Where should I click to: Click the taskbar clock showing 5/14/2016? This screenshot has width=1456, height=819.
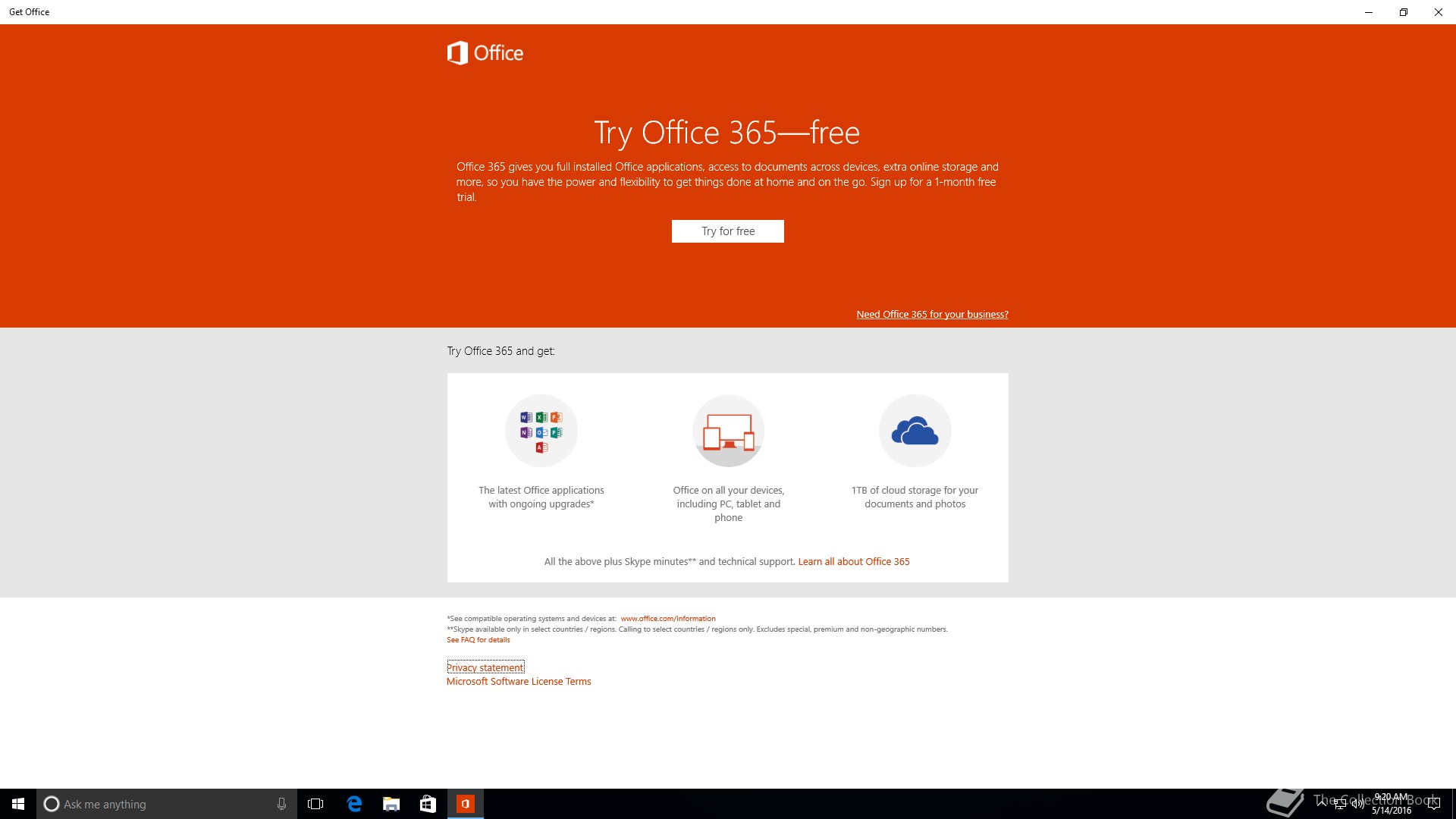[1392, 804]
